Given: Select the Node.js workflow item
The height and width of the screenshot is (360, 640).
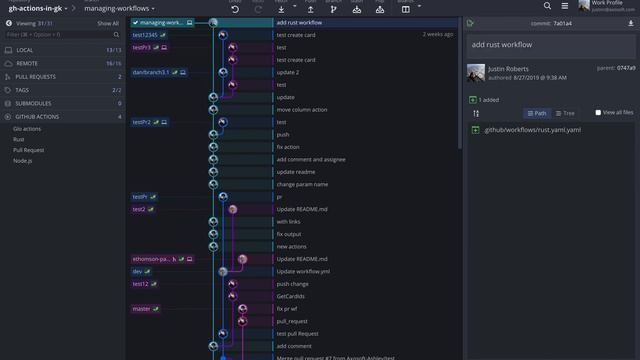Looking at the screenshot, I should coord(22,160).
